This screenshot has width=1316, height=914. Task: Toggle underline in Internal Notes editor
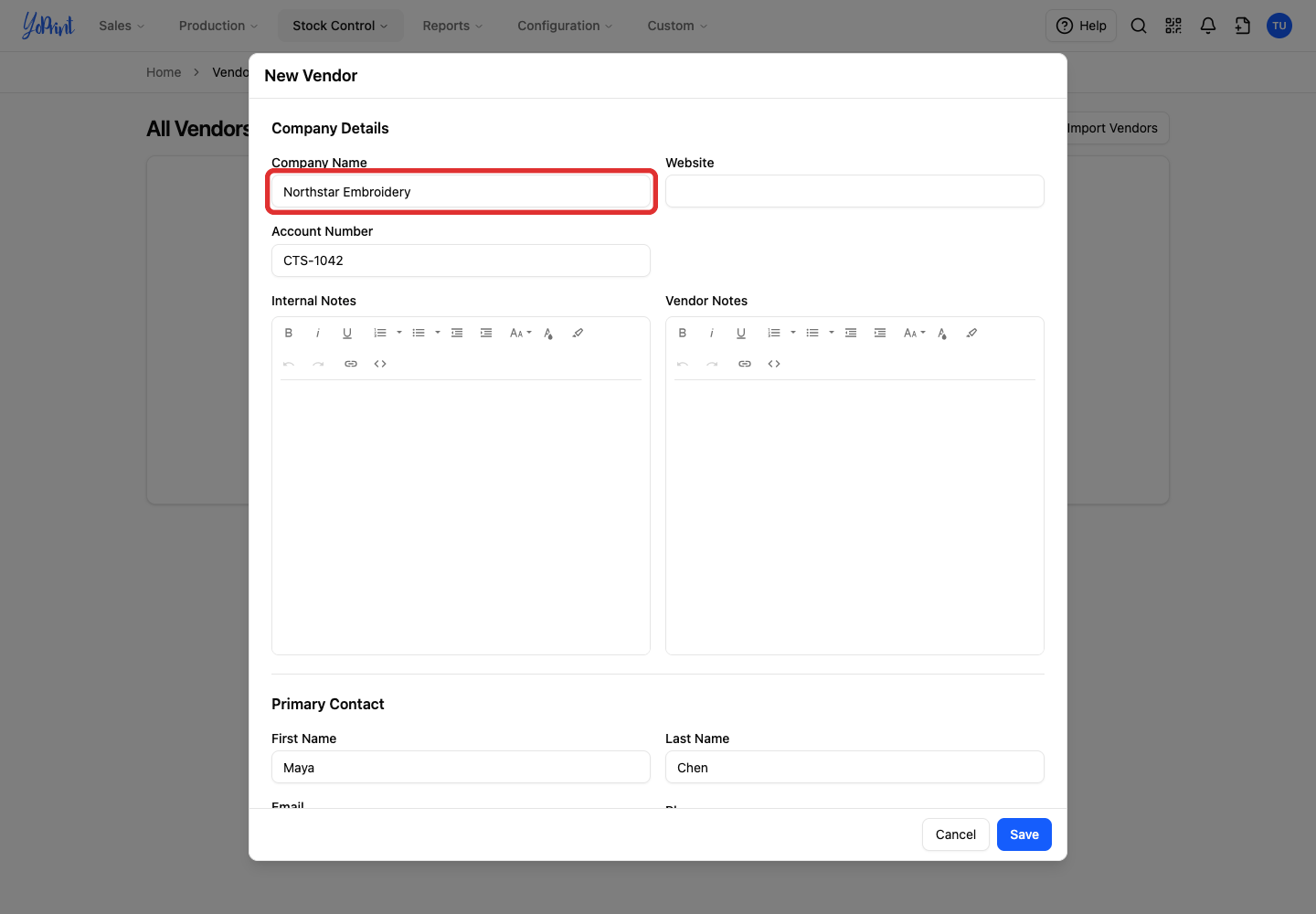[347, 333]
